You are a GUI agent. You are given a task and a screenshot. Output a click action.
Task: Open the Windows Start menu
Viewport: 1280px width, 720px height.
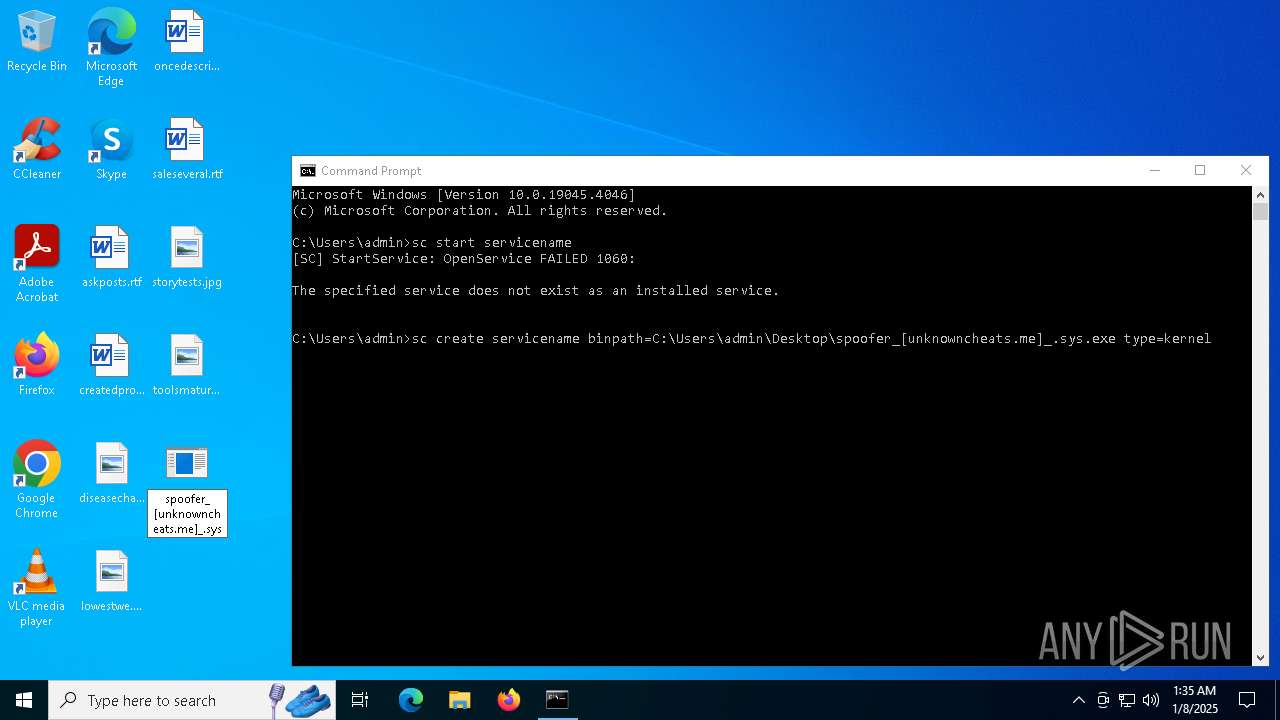pos(24,700)
